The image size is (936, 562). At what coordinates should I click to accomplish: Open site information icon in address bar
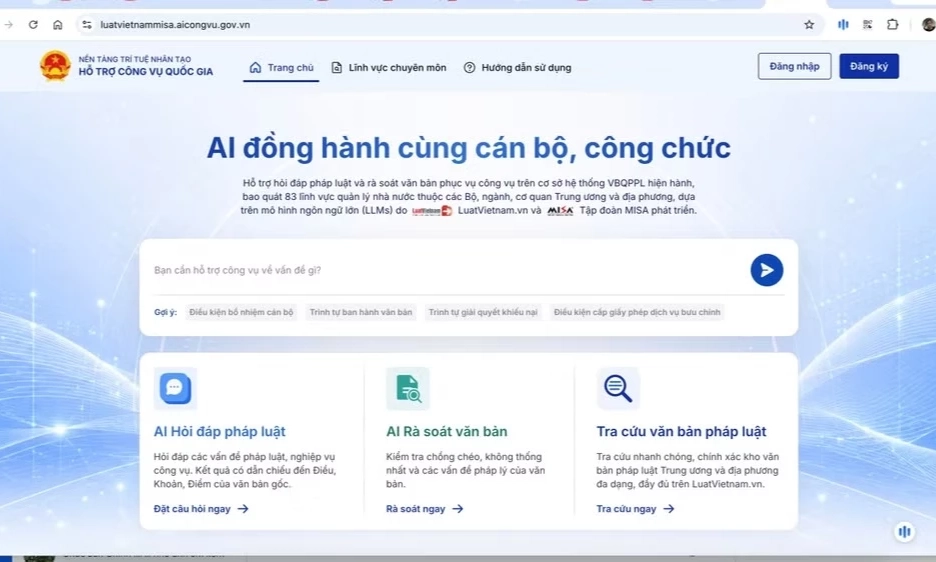[87, 24]
